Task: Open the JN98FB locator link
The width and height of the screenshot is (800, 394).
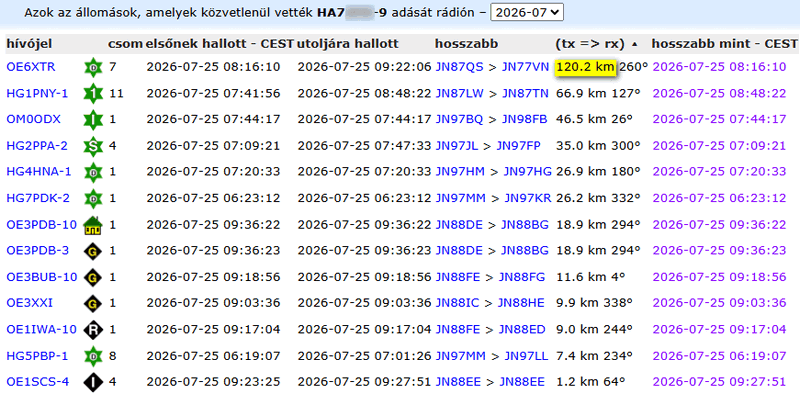Action: pyautogui.click(x=524, y=119)
